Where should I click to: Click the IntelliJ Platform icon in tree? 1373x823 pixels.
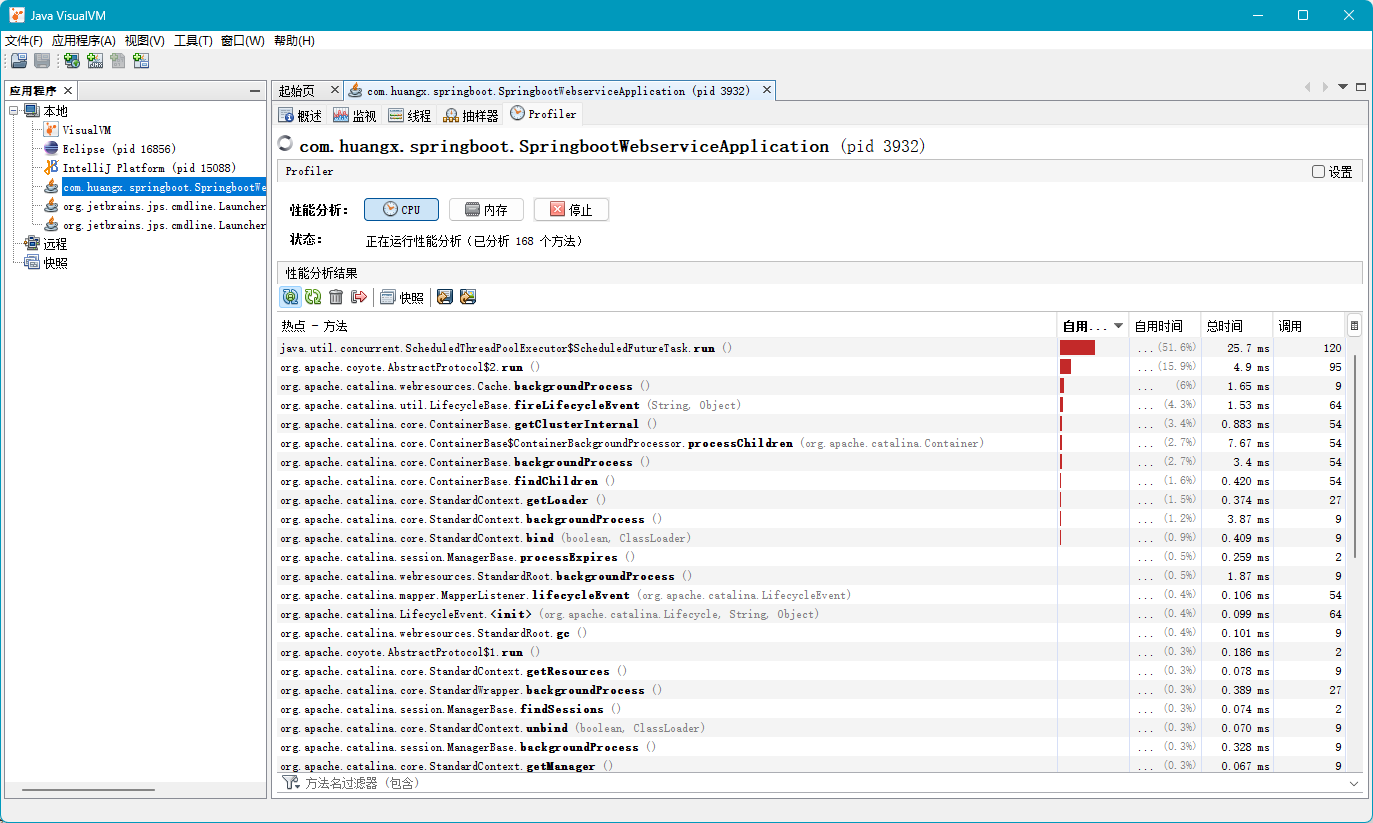click(51, 168)
